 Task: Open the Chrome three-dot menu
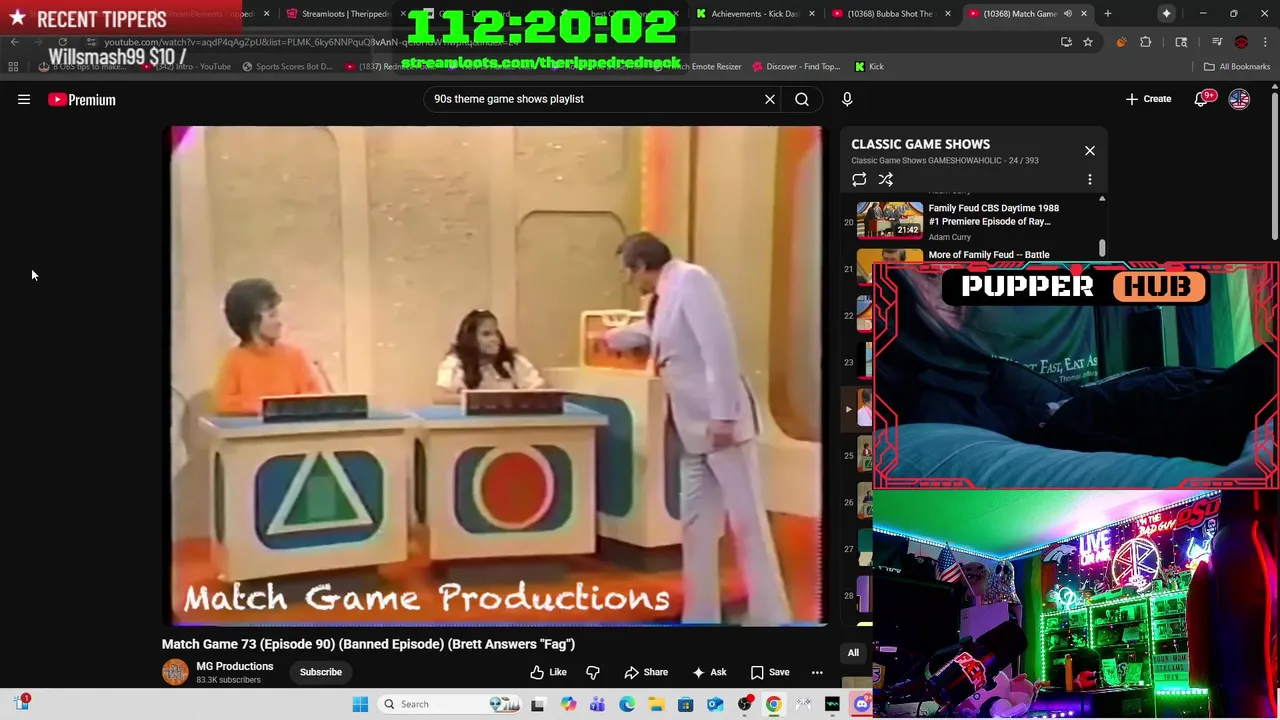1265,42
